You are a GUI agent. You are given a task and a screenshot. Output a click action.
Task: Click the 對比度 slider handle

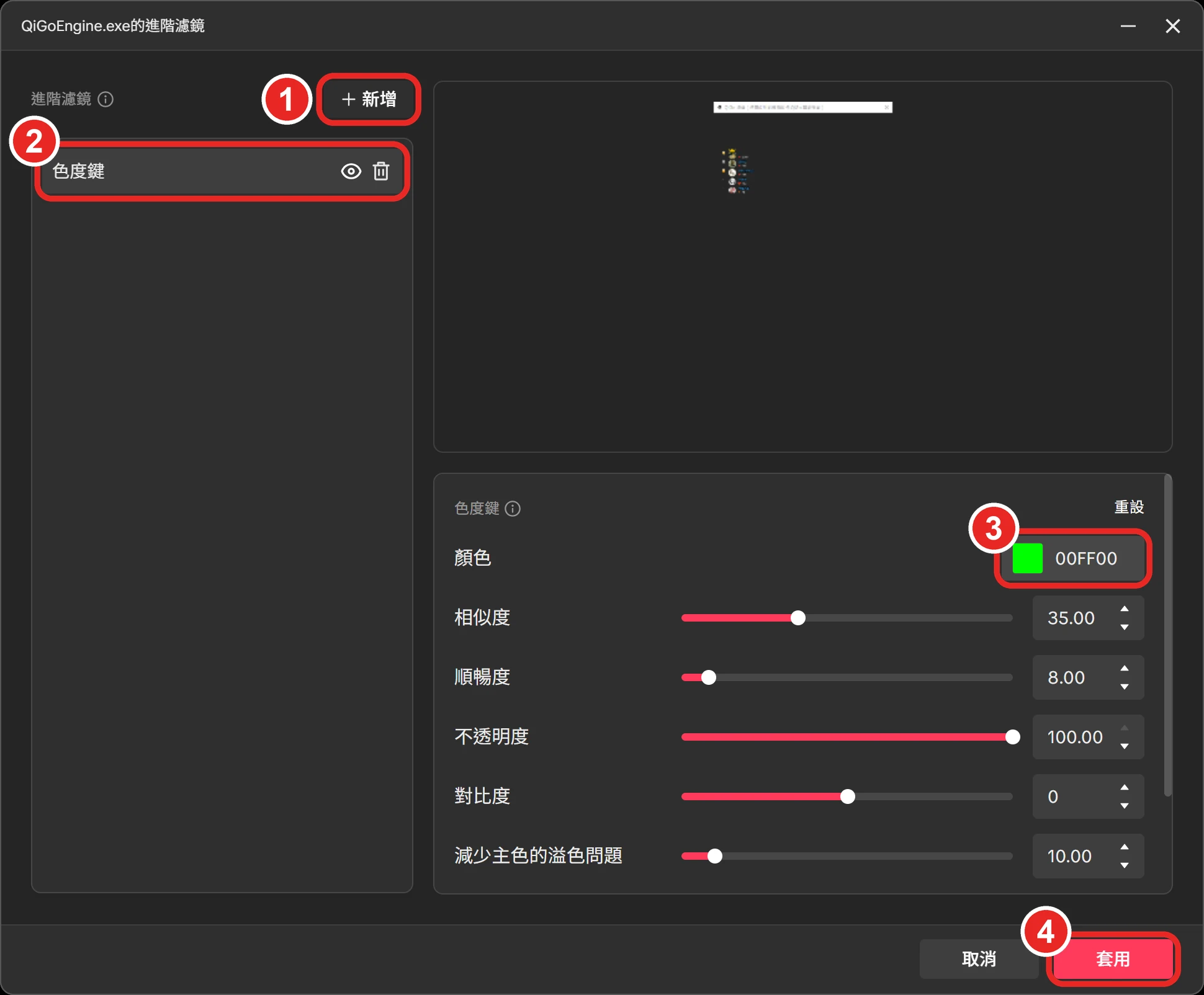click(847, 796)
